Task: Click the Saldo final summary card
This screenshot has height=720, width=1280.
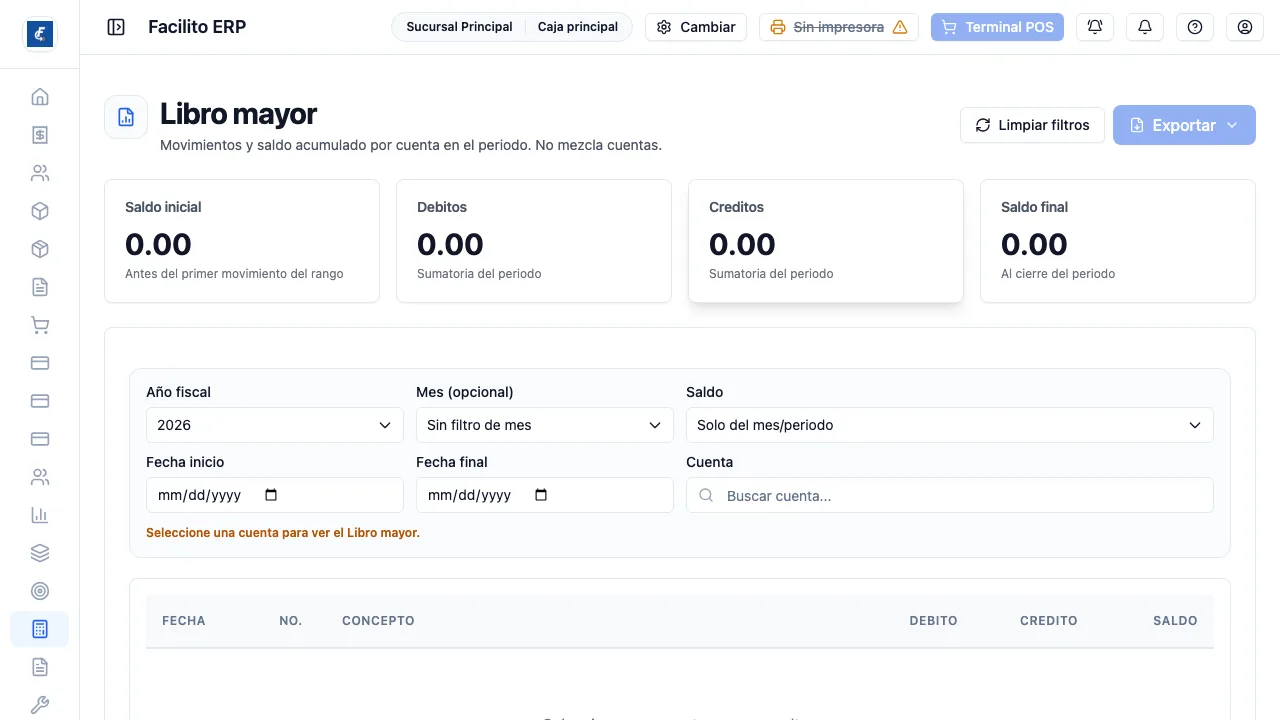Action: point(1118,241)
